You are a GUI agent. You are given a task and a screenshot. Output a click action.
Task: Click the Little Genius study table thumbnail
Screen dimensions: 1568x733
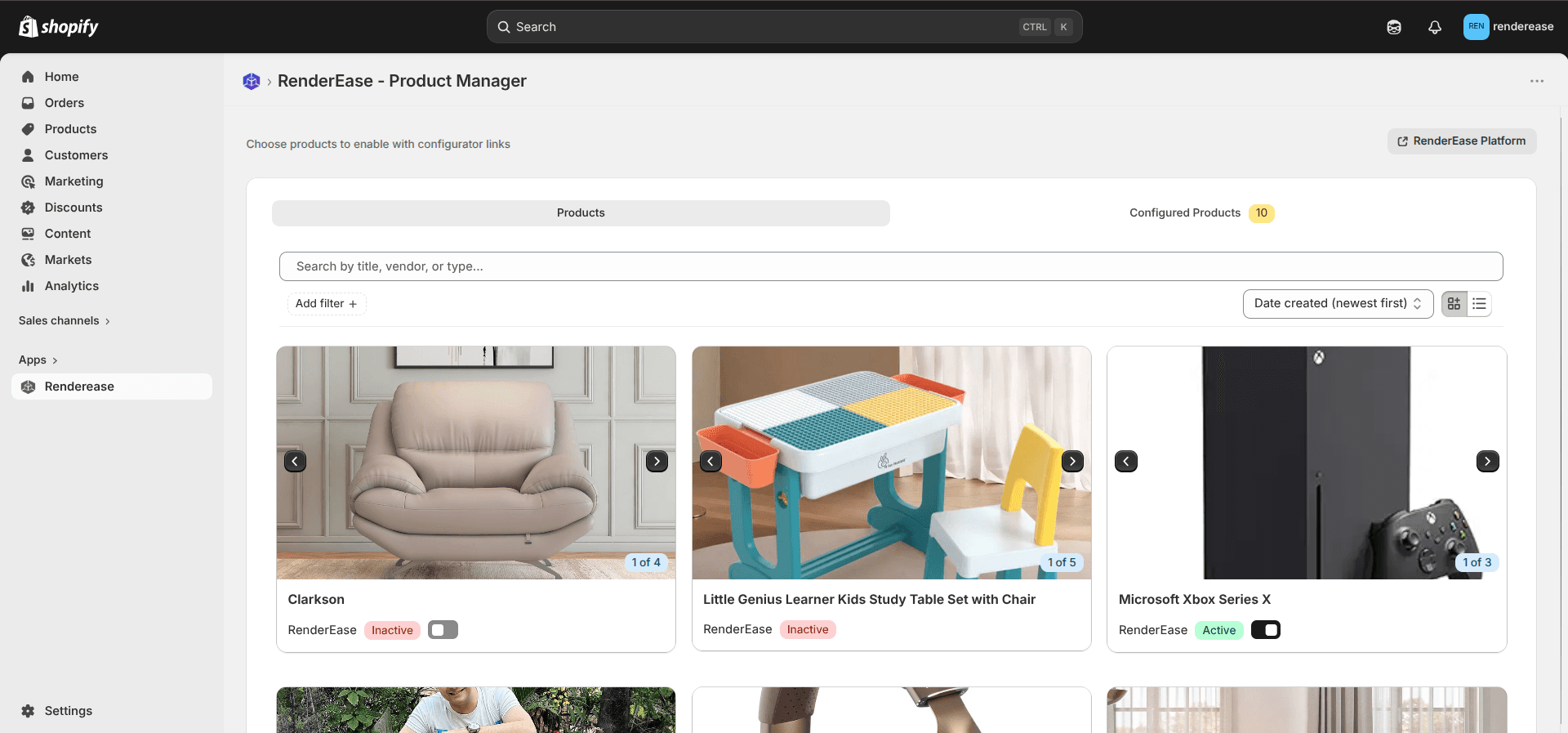[x=892, y=463]
